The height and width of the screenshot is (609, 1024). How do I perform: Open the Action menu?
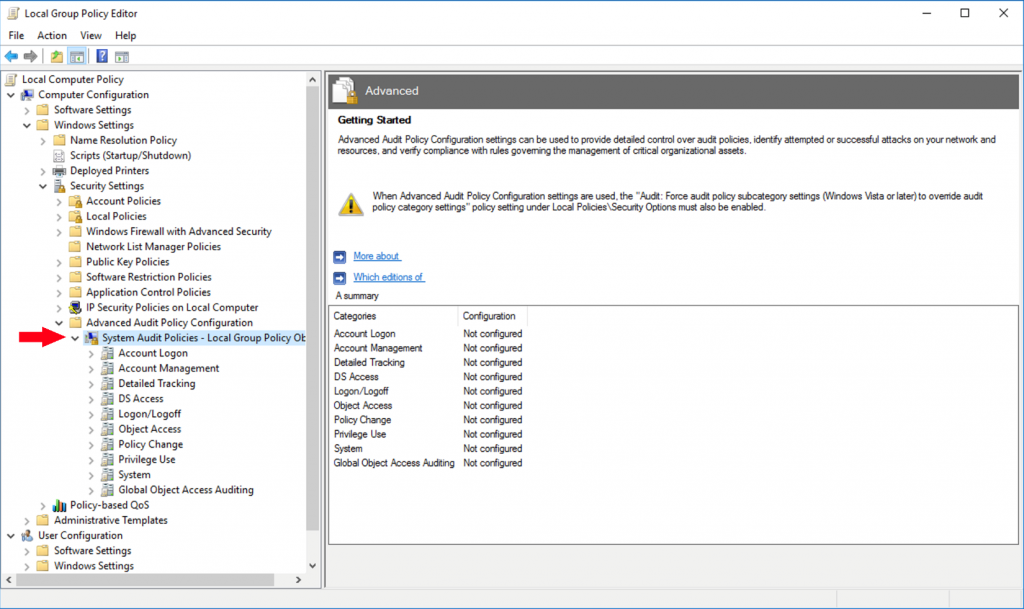(52, 35)
